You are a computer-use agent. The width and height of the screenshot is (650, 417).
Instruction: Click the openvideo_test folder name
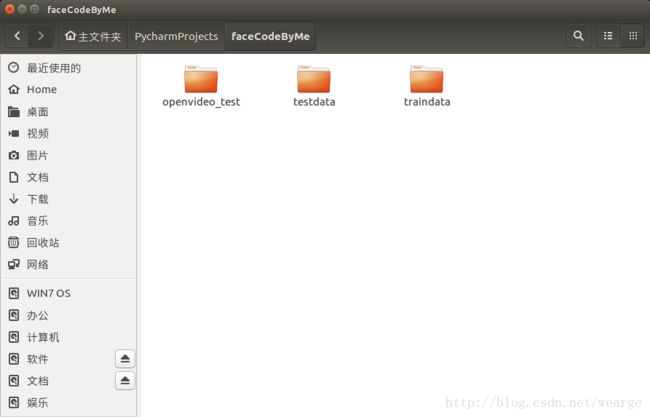(201, 102)
